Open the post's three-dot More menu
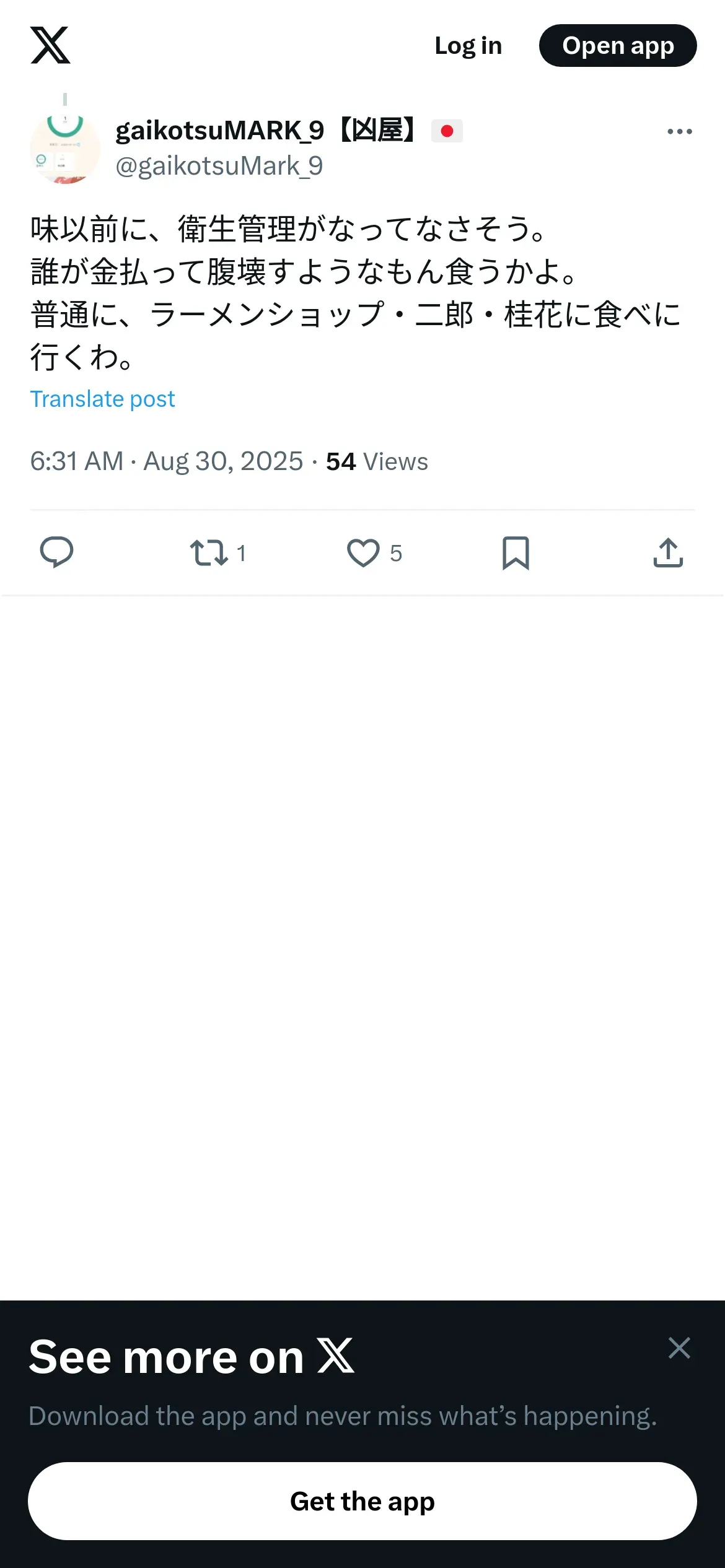 679,131
